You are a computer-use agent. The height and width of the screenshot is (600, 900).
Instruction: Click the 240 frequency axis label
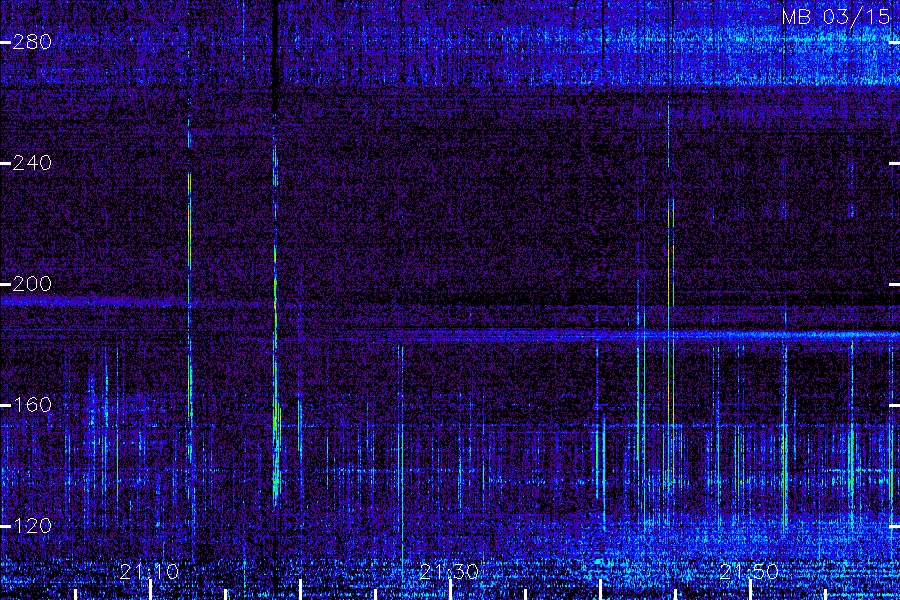point(32,163)
